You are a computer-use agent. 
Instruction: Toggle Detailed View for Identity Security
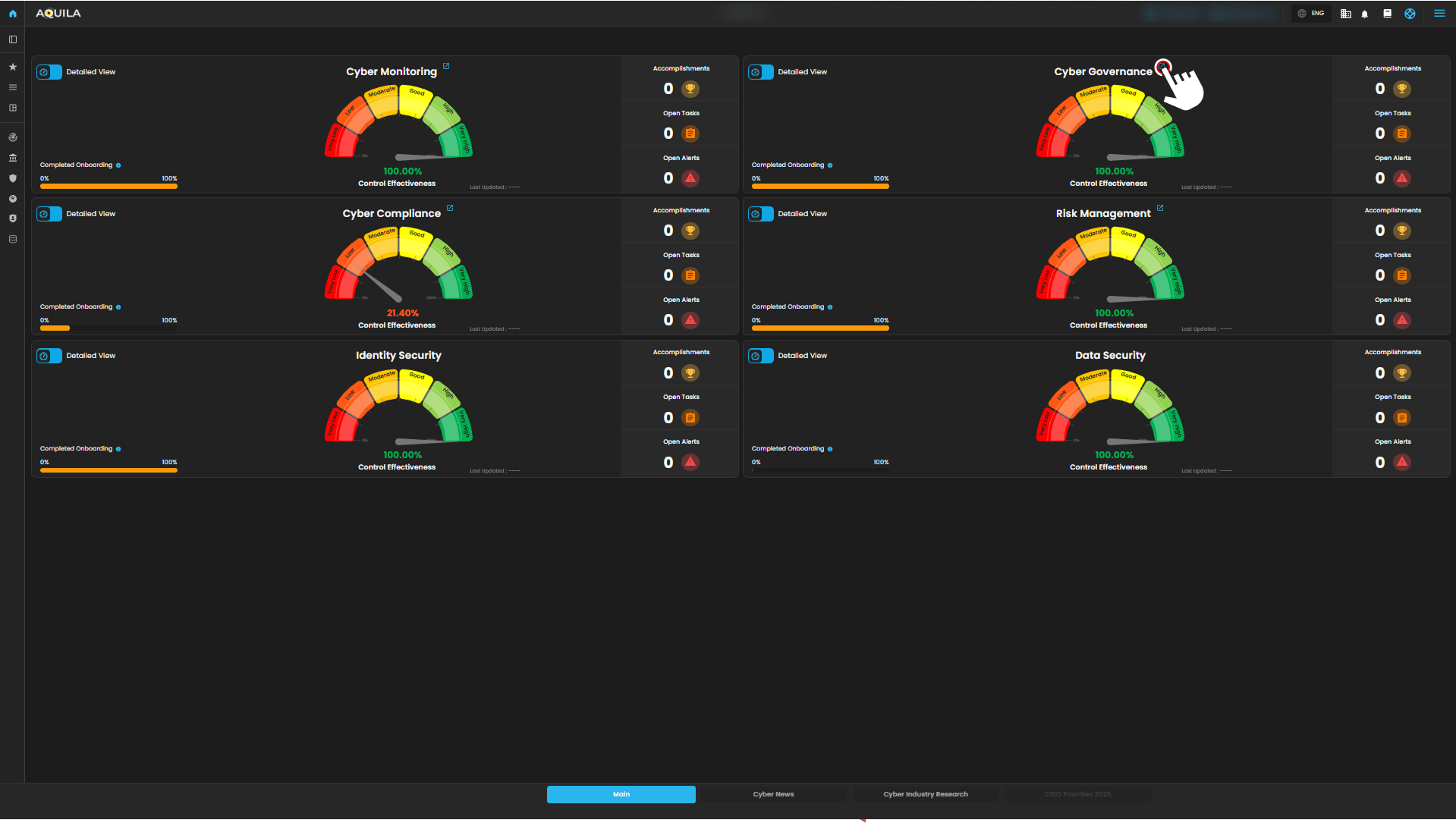tap(49, 356)
